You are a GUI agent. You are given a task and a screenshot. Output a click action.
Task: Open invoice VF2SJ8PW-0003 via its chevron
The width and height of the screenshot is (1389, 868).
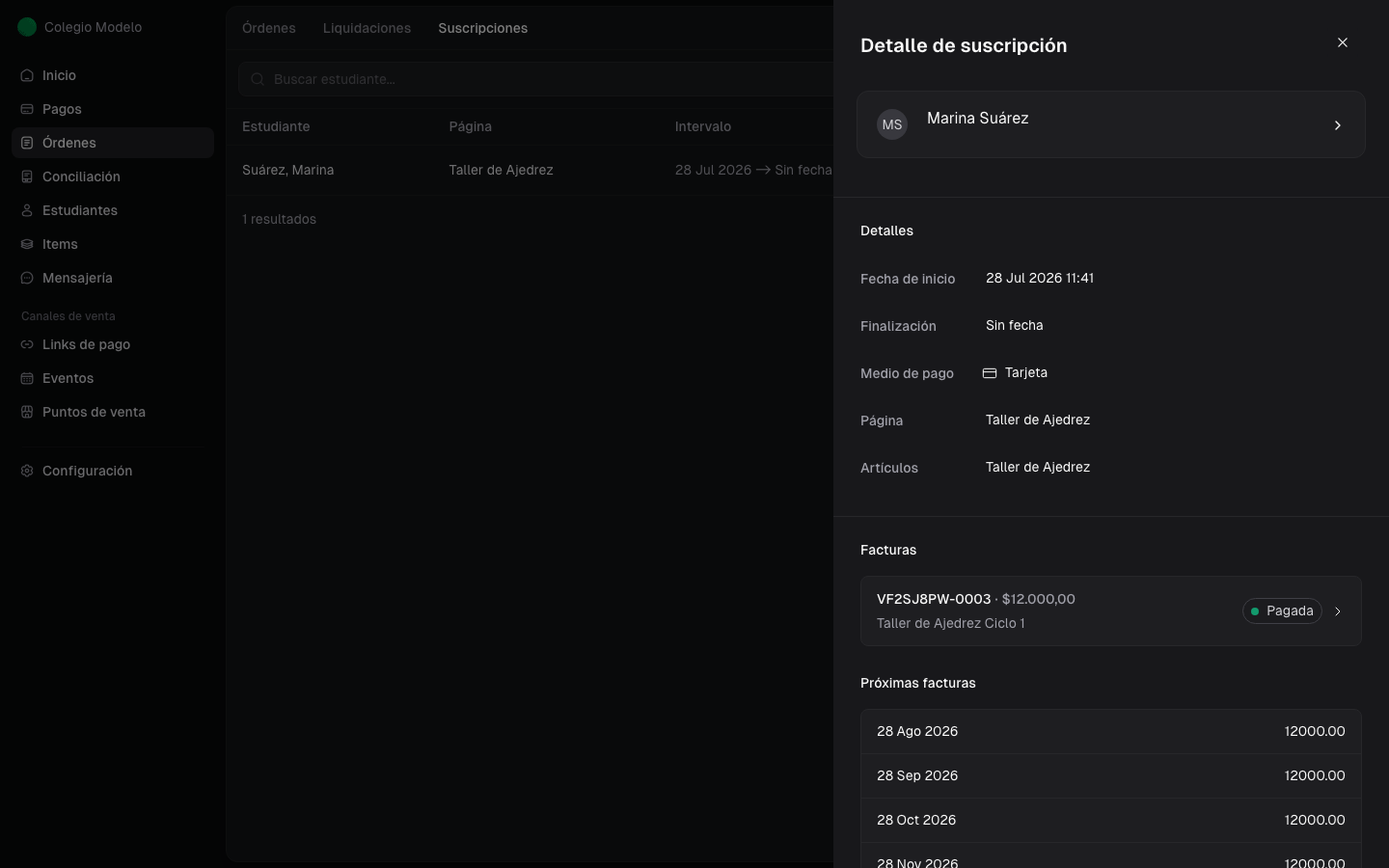click(1338, 611)
